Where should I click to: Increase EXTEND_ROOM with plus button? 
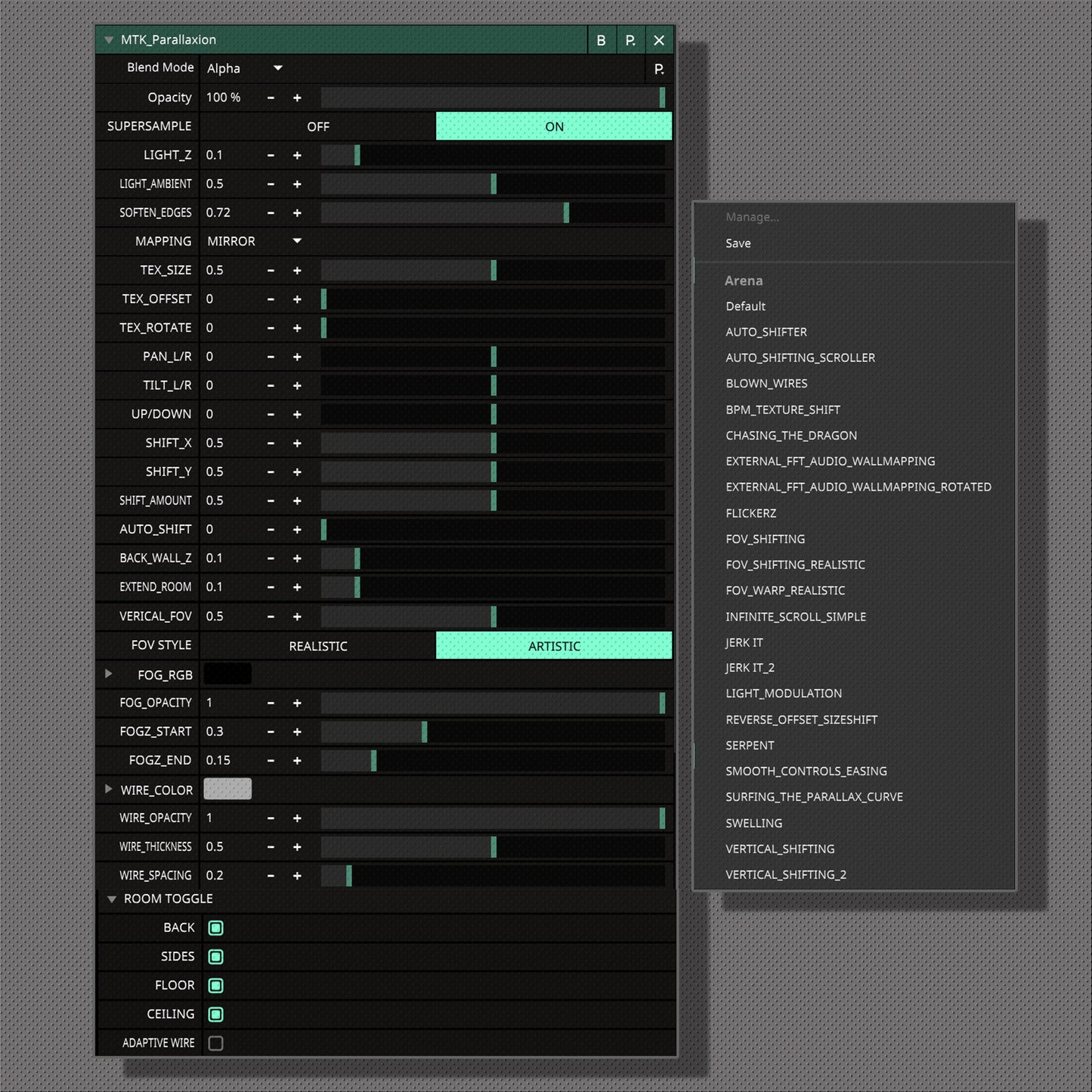297,587
